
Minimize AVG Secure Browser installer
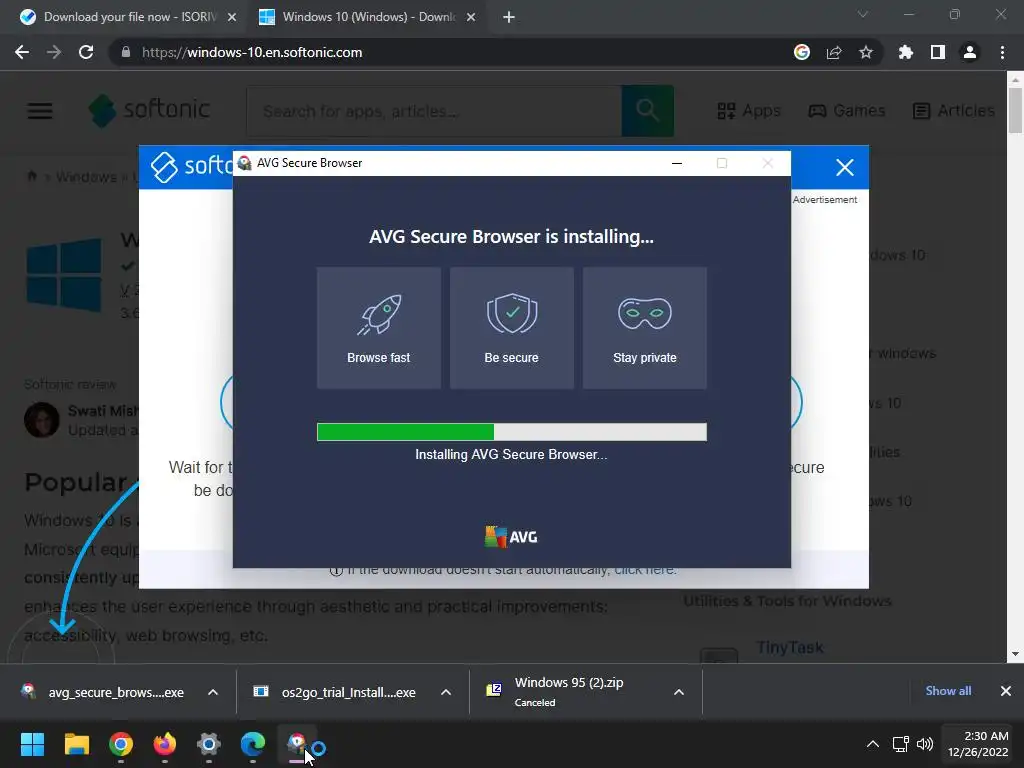[677, 163]
